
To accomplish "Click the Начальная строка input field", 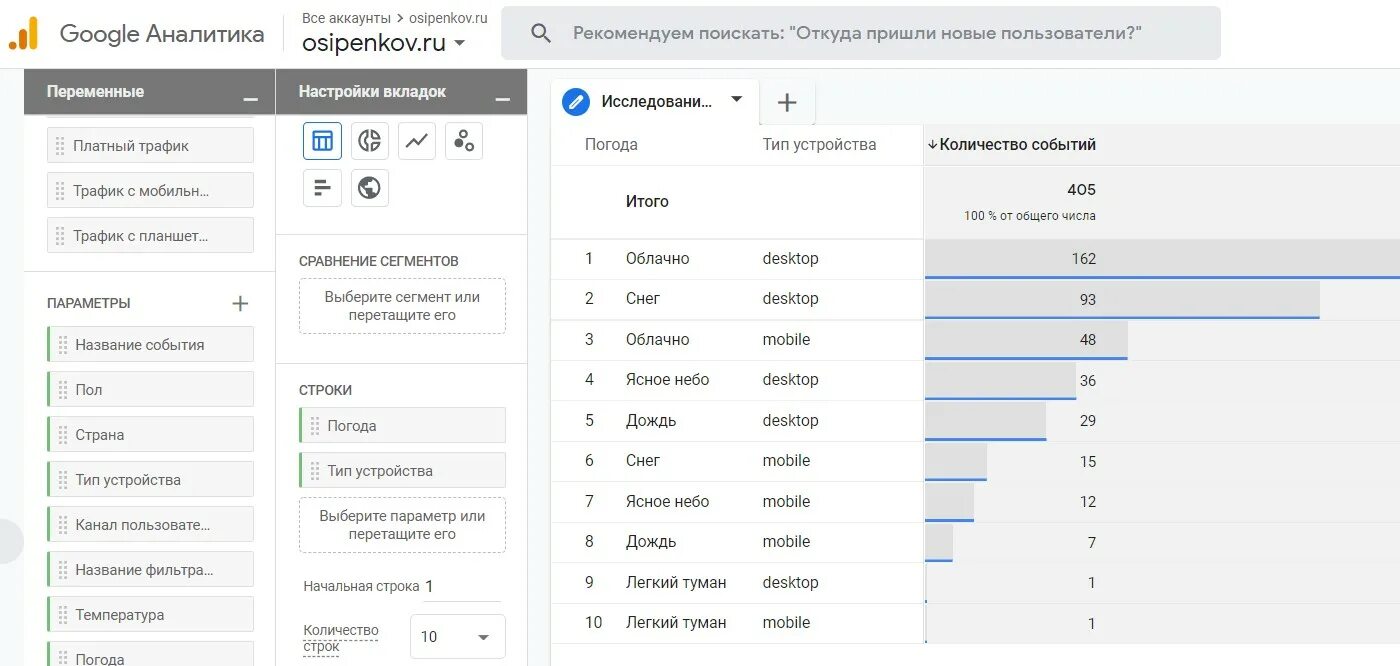I will point(462,588).
